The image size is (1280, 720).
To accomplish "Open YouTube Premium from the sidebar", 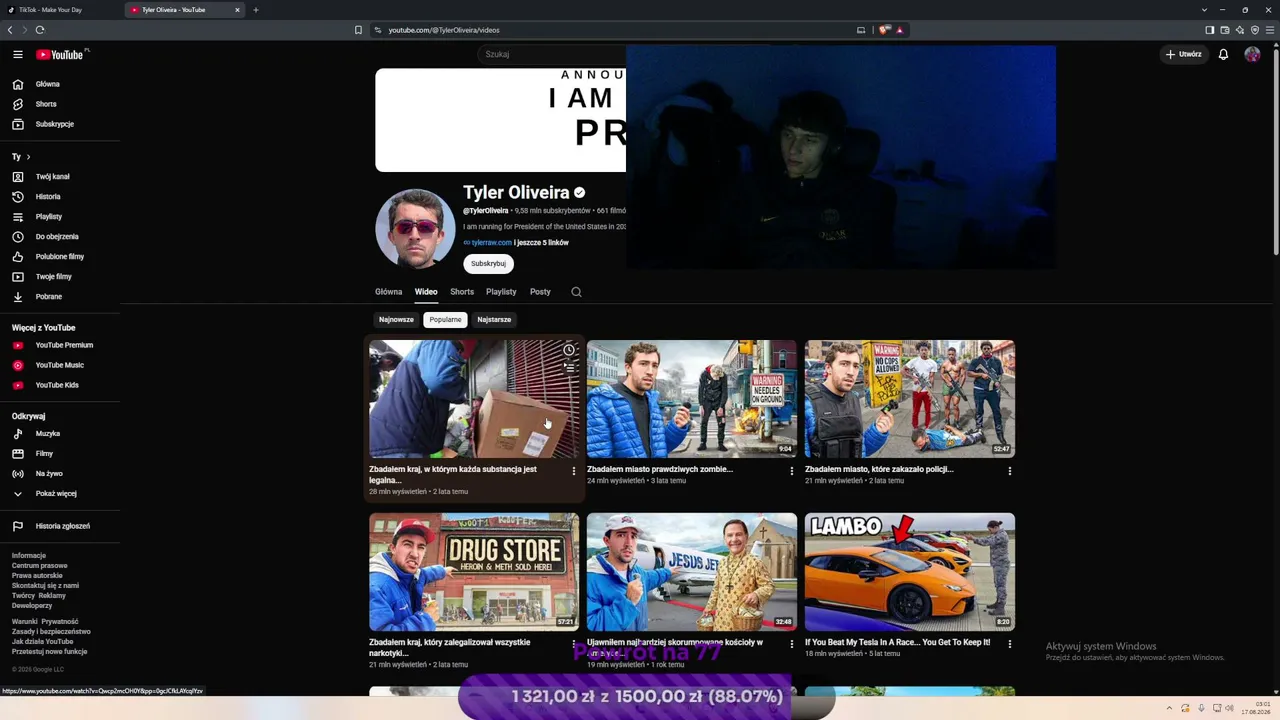I will point(64,345).
